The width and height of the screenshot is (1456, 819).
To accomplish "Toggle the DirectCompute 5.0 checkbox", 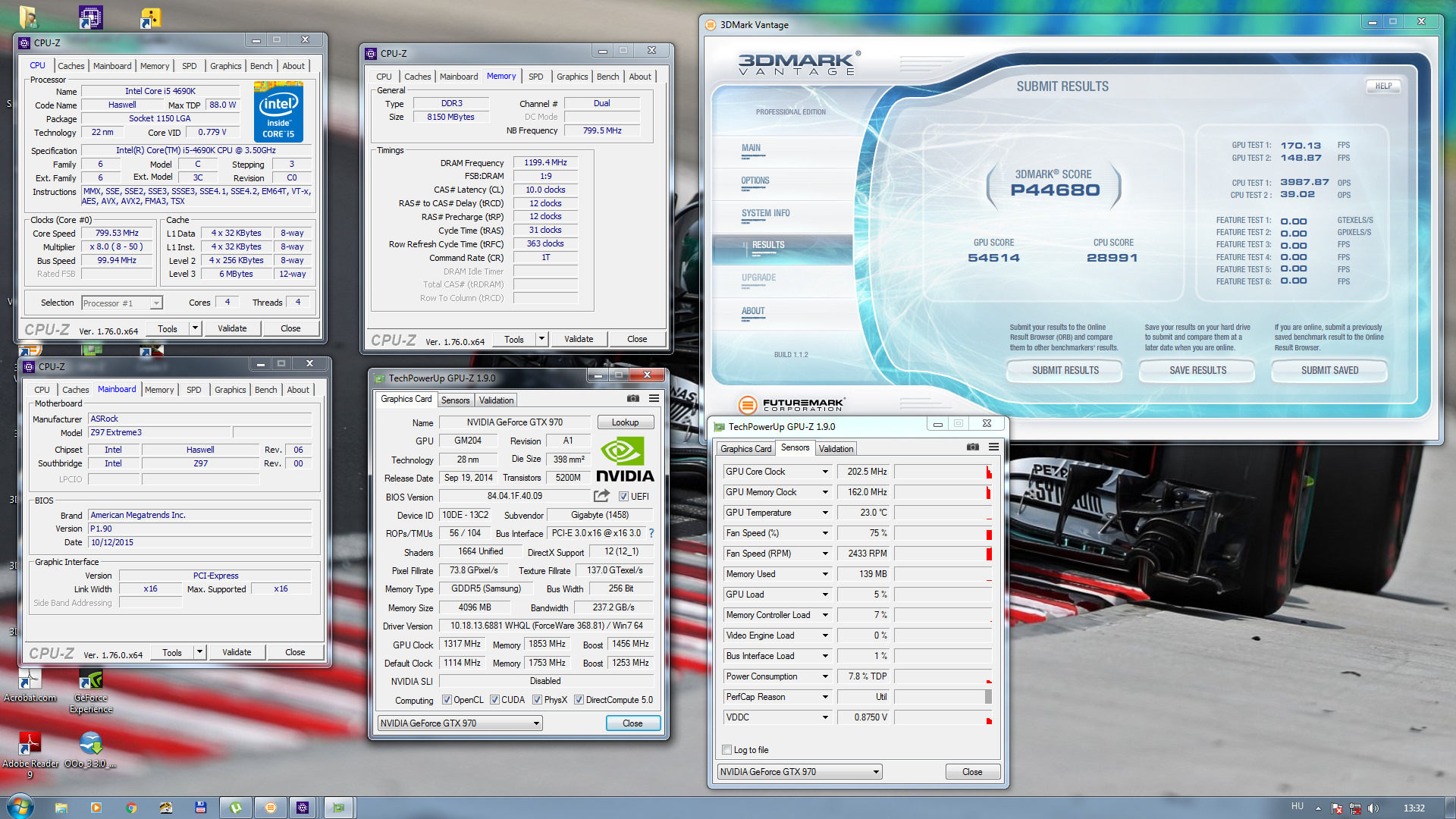I will (x=579, y=700).
